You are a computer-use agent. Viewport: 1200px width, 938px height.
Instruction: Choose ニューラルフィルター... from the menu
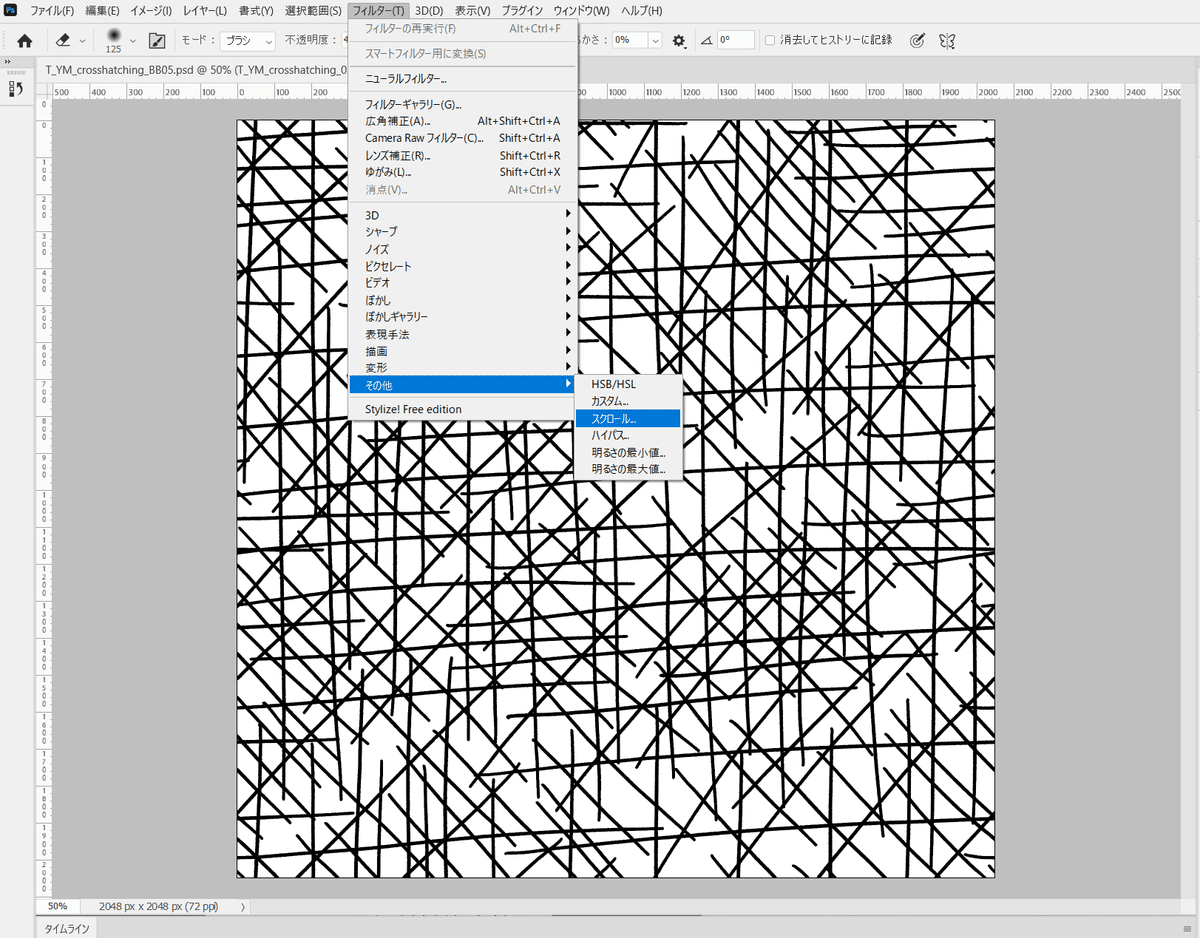463,79
